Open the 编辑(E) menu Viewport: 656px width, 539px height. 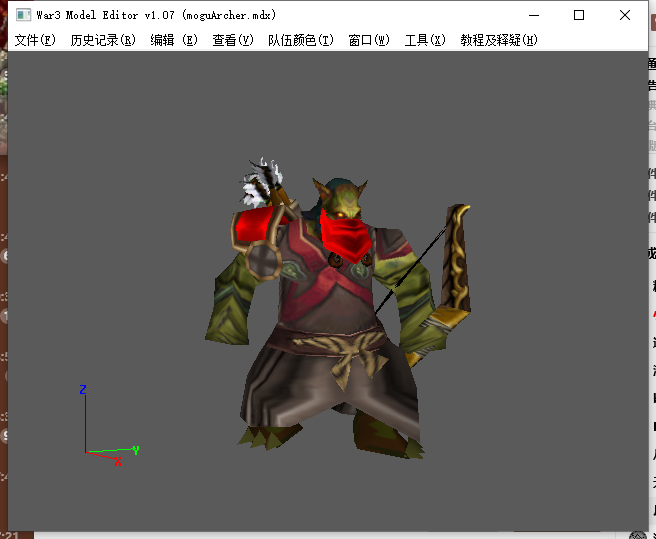point(174,40)
